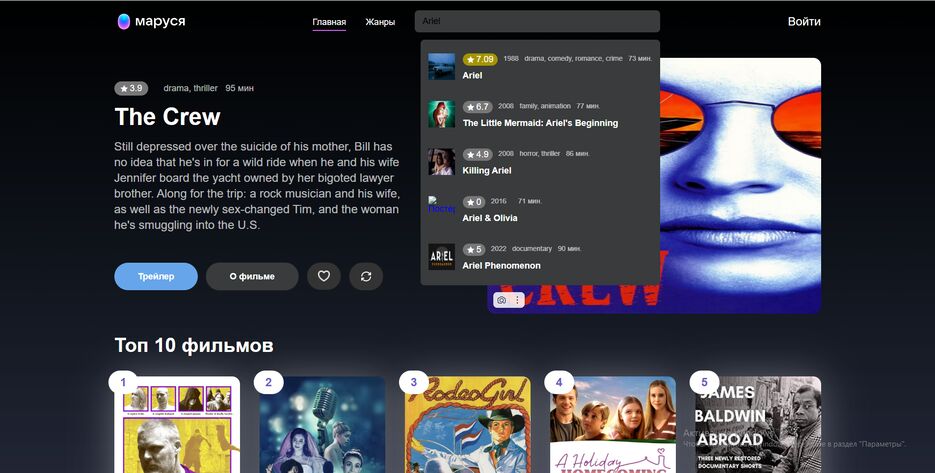
Task: Click camera icon on The Crew poster
Action: point(501,300)
